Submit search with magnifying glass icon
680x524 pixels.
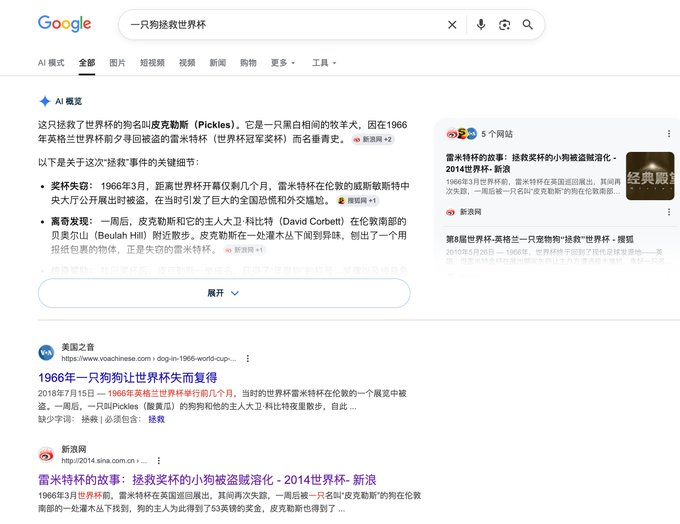(x=527, y=25)
